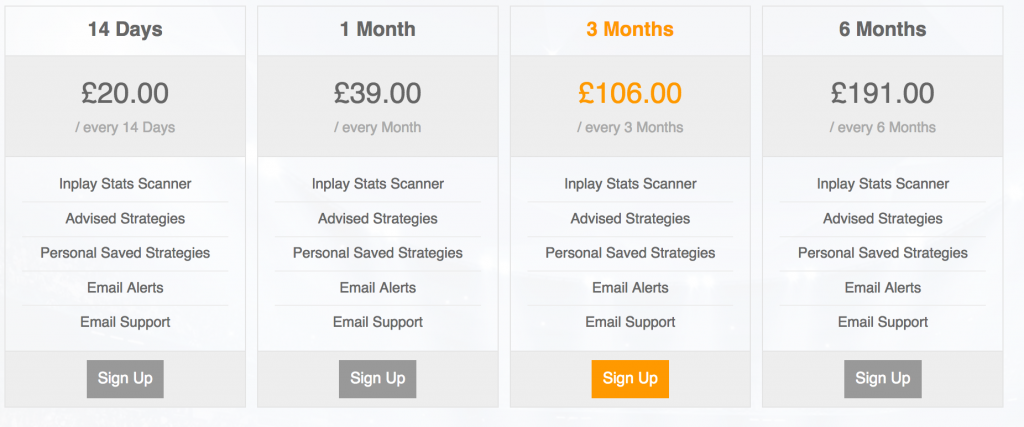This screenshot has height=427, width=1024.
Task: Select the 14 Days plan heading
Action: [x=125, y=29]
